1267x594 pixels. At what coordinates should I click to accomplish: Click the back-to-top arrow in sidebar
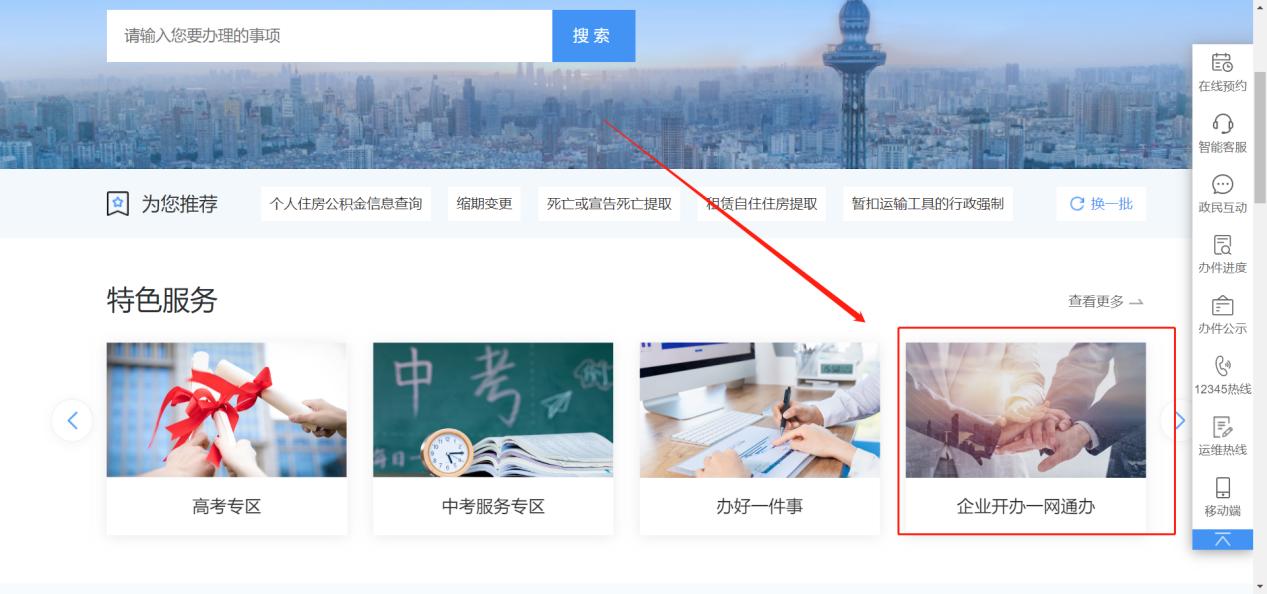point(1222,539)
